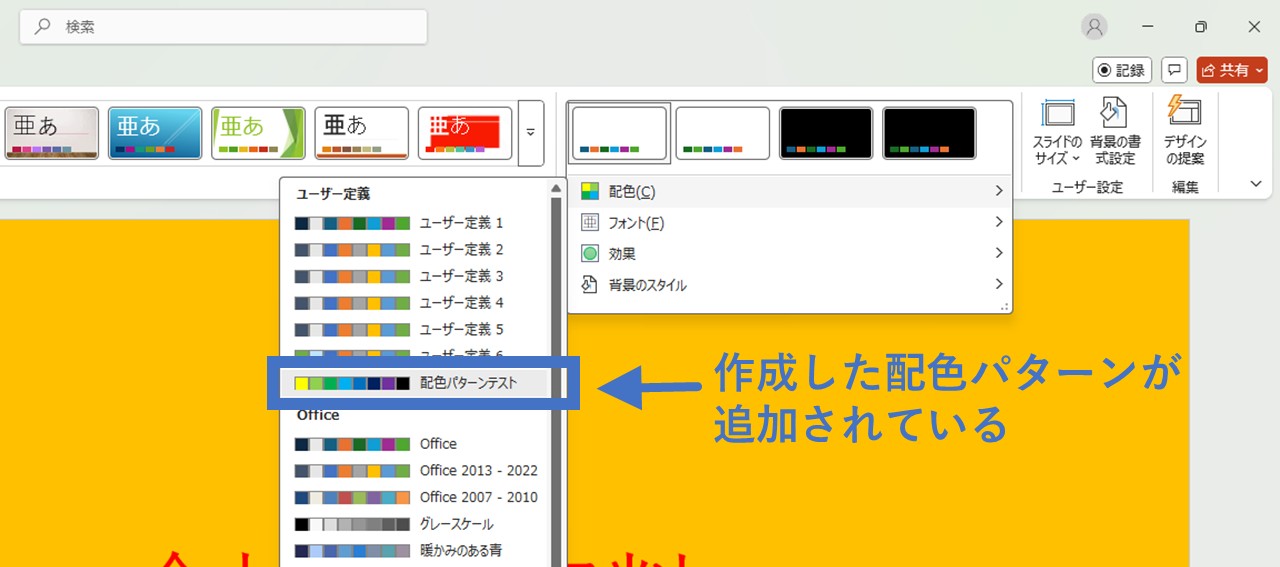The height and width of the screenshot is (567, 1280).
Task: Click the Share (共有) button
Action: (1231, 70)
